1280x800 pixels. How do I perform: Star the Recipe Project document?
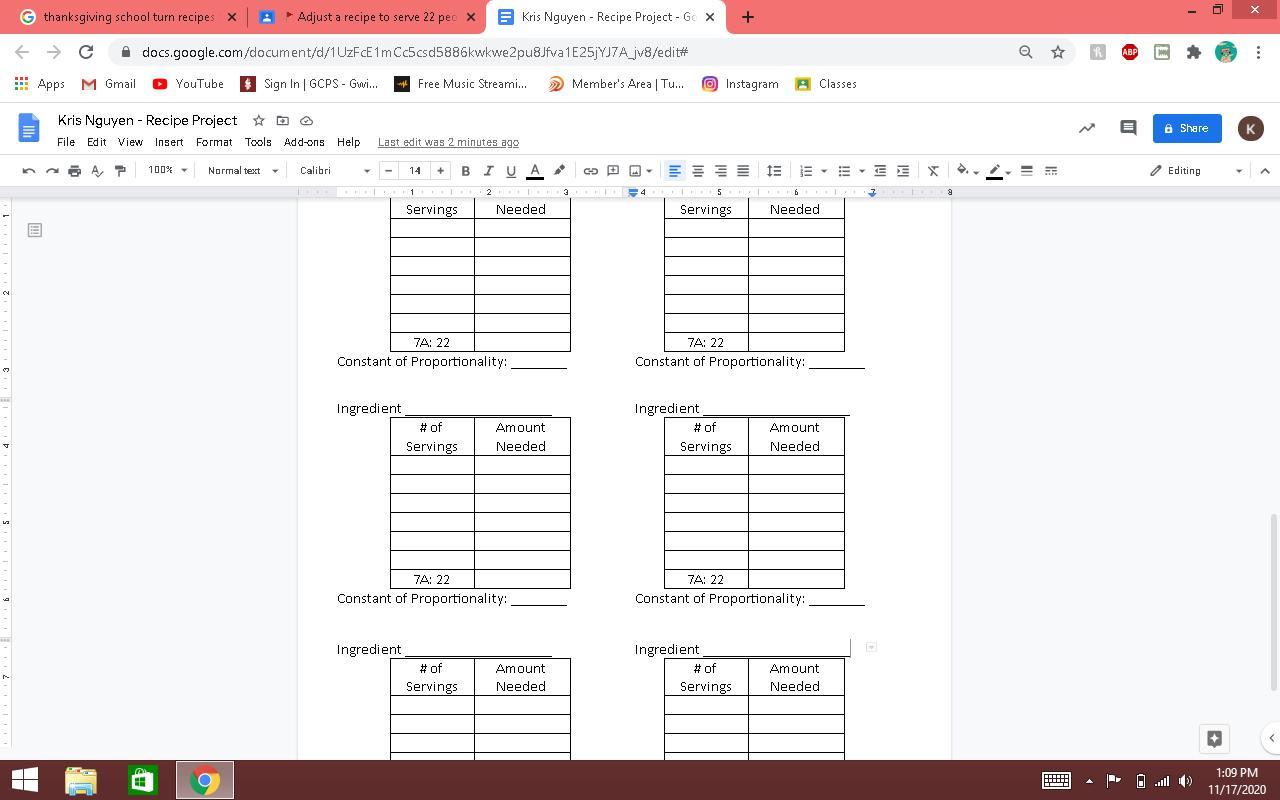click(x=258, y=120)
